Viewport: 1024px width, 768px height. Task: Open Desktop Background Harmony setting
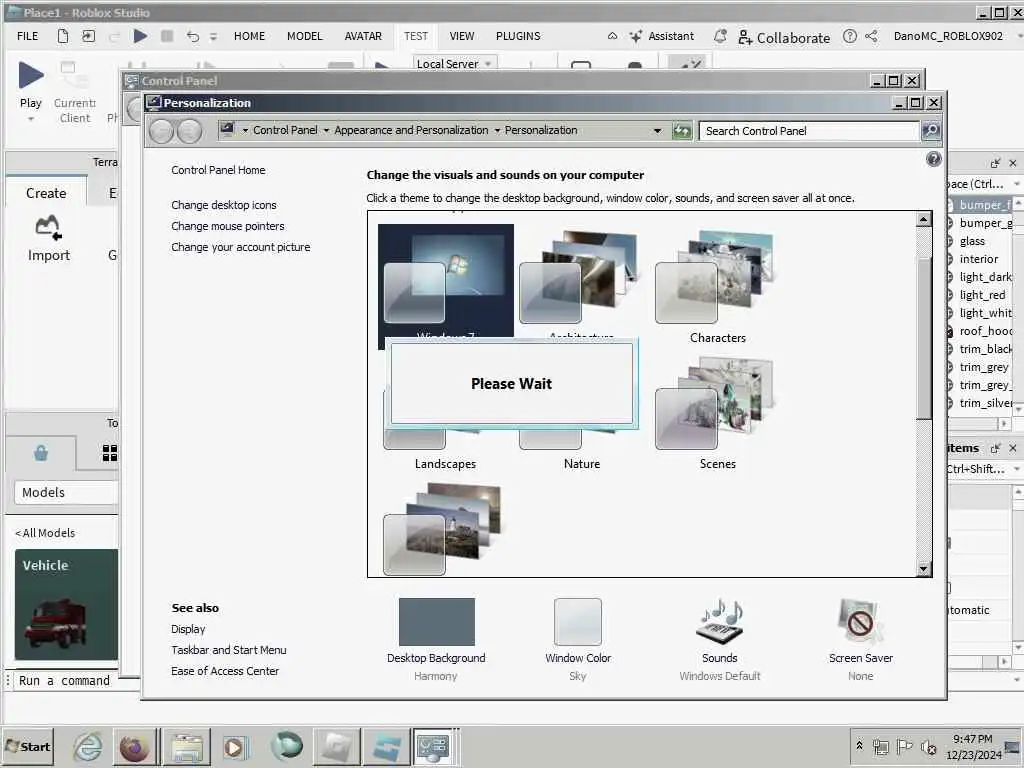(x=436, y=639)
